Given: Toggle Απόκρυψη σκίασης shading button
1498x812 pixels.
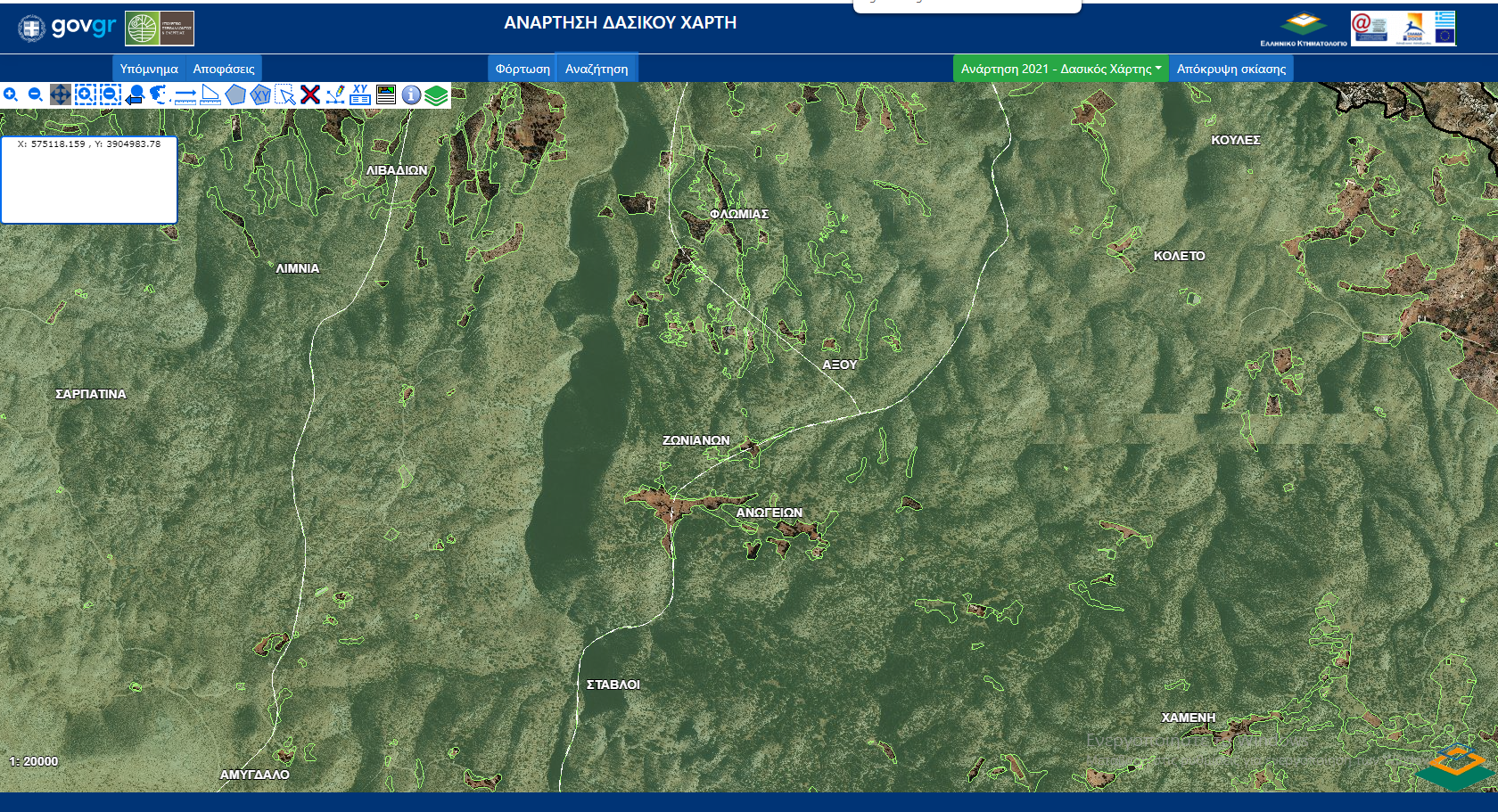Looking at the screenshot, I should 1230,69.
